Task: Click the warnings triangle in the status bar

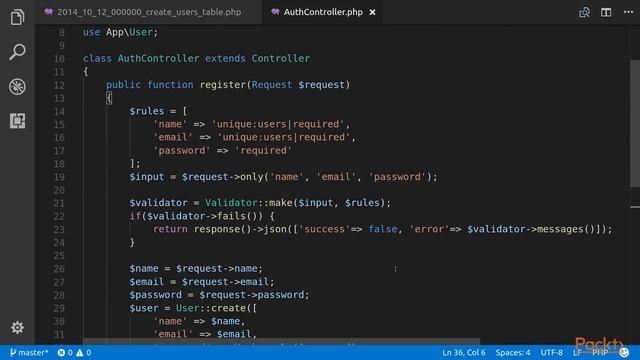Action: [80, 353]
